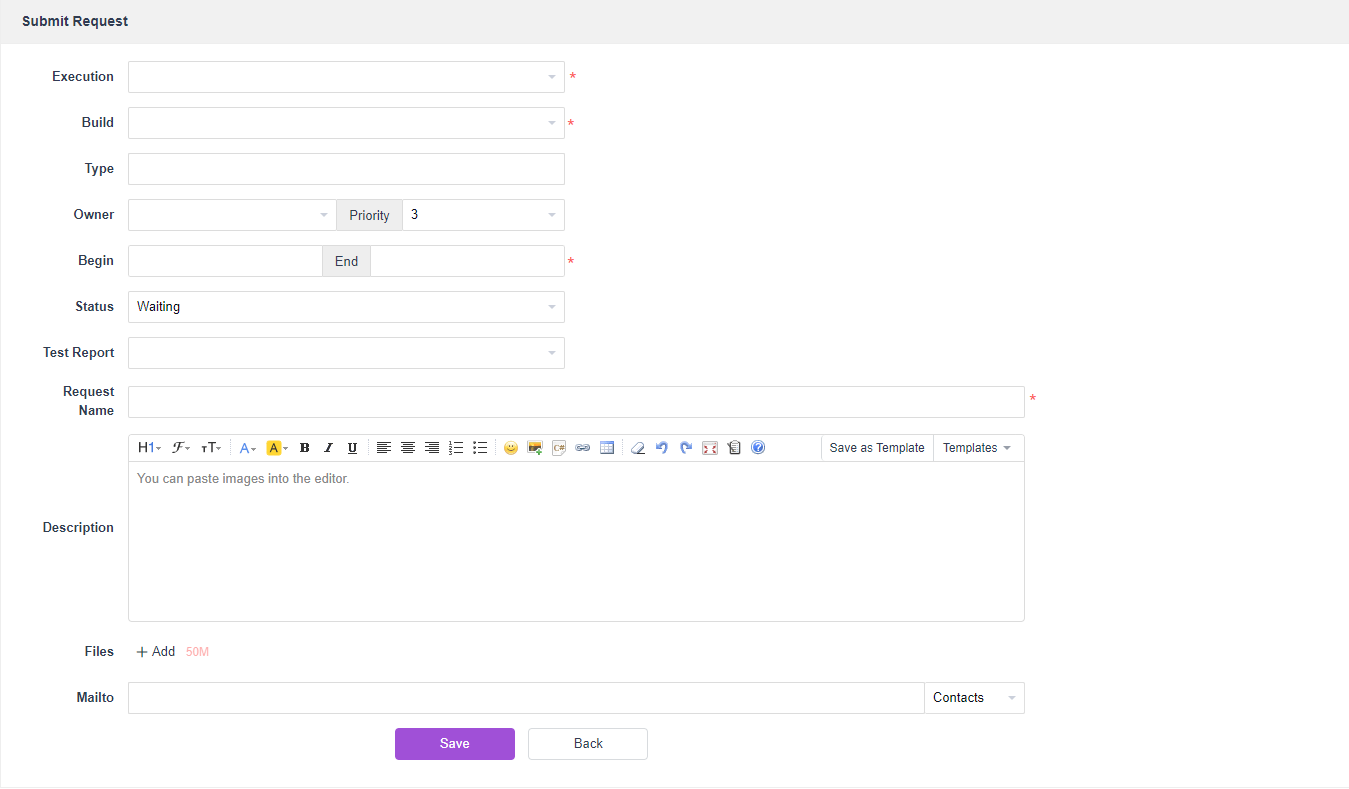Open the editor help/about icon
The image size is (1349, 789).
758,448
